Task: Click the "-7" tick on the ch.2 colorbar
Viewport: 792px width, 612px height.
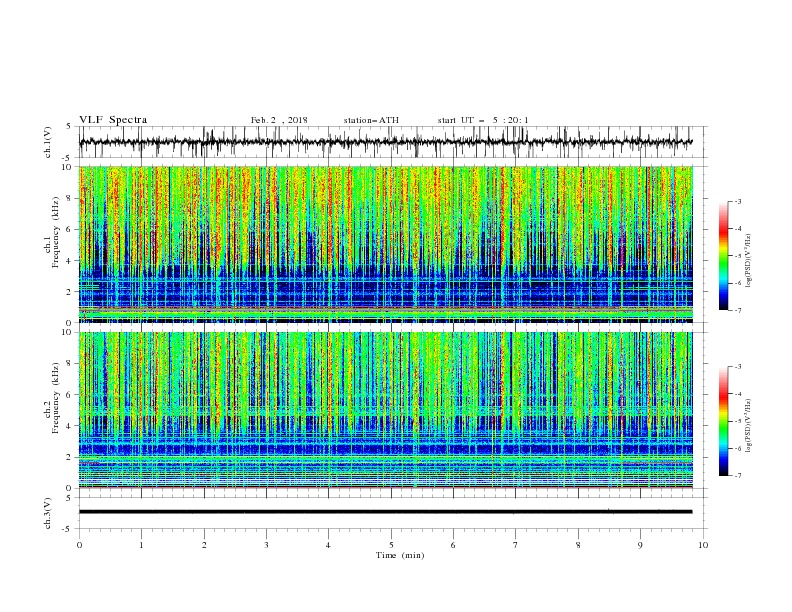Action: point(737,476)
